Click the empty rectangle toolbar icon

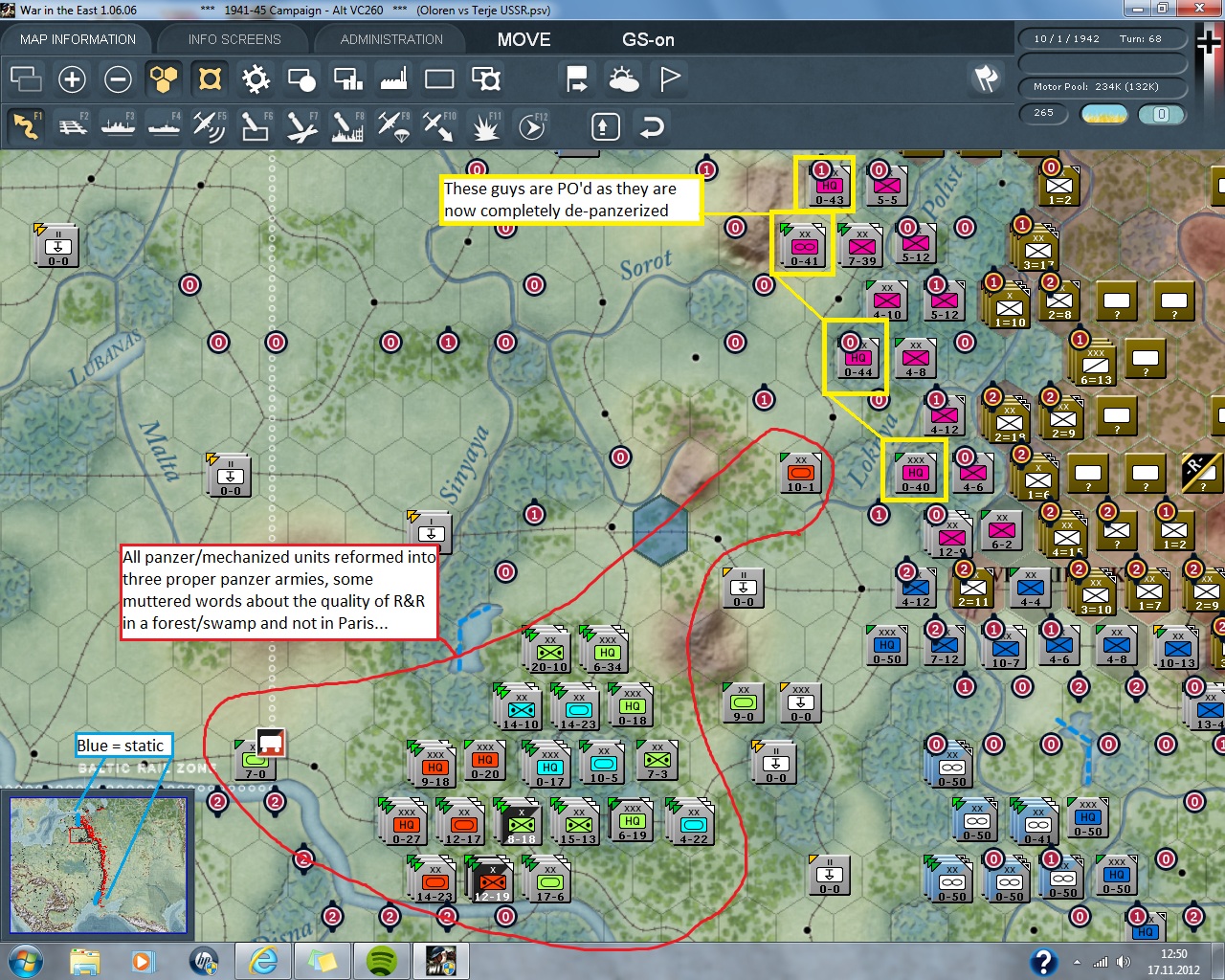[439, 78]
